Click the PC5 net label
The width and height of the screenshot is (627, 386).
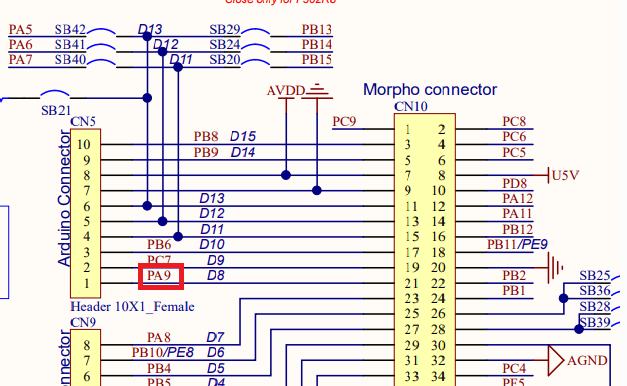coord(514,152)
